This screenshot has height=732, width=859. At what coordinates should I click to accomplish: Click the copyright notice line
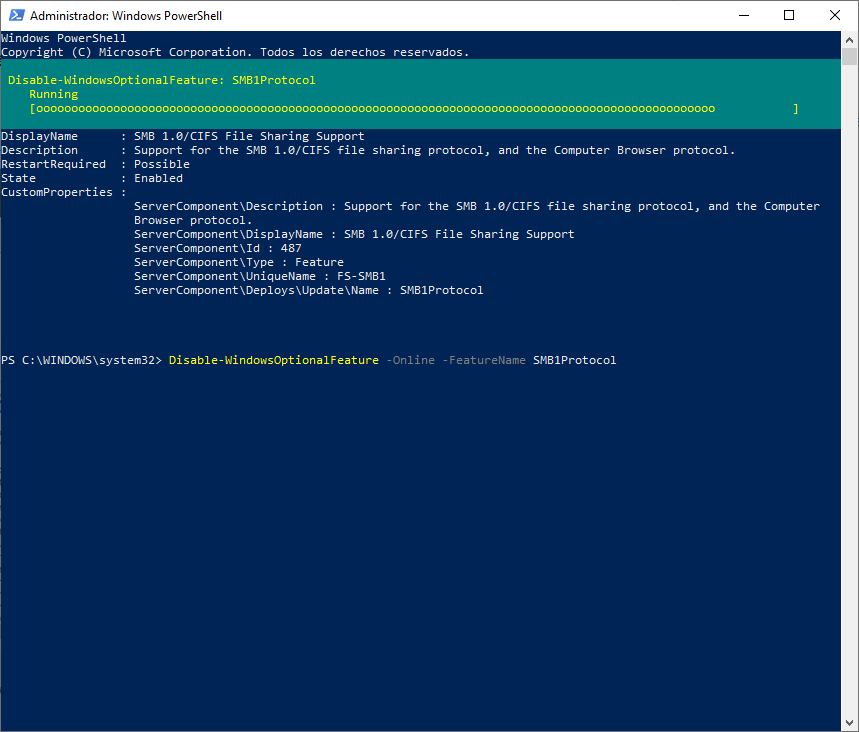pyautogui.click(x=235, y=51)
